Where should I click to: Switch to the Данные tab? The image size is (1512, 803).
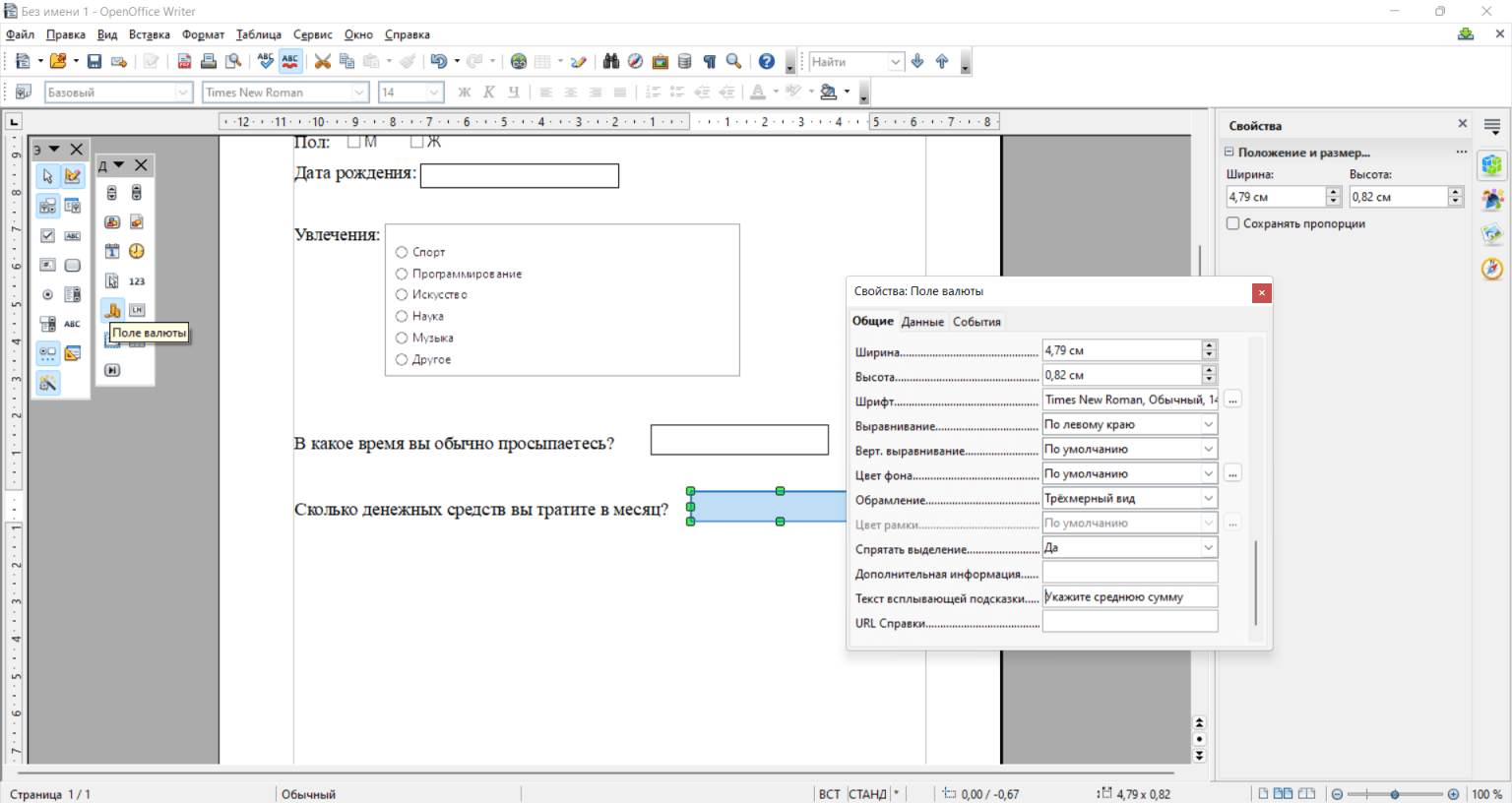pyautogui.click(x=922, y=322)
